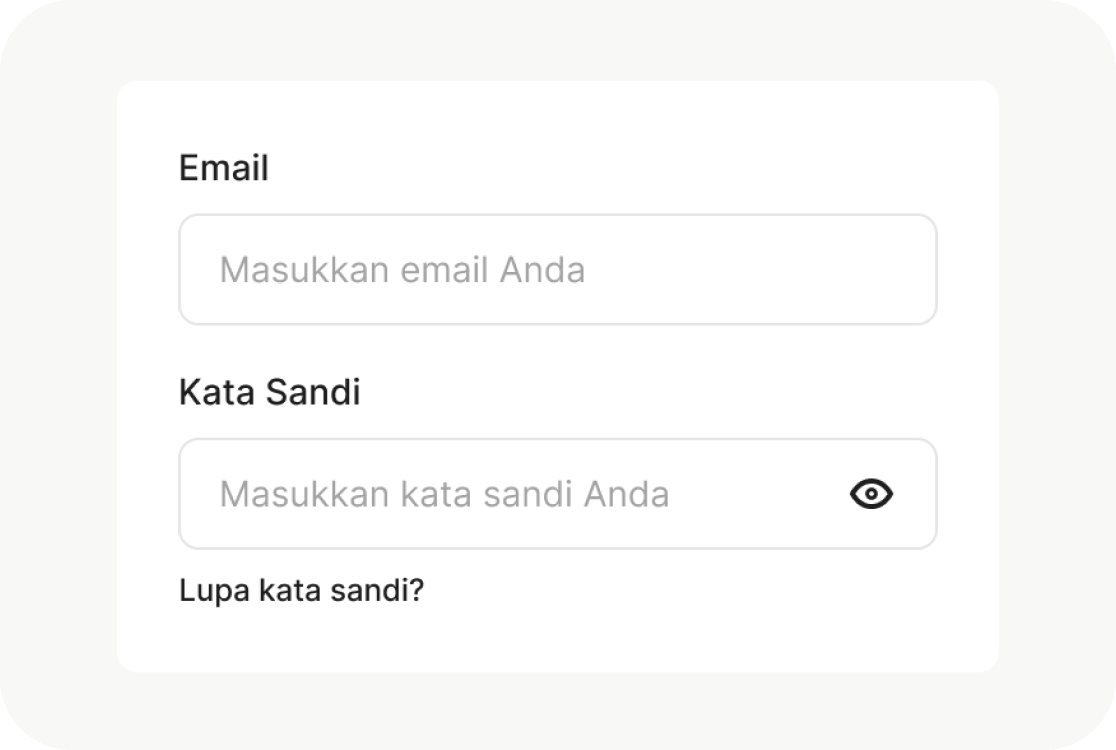Click the 'Kata Sandi' field label

click(269, 392)
